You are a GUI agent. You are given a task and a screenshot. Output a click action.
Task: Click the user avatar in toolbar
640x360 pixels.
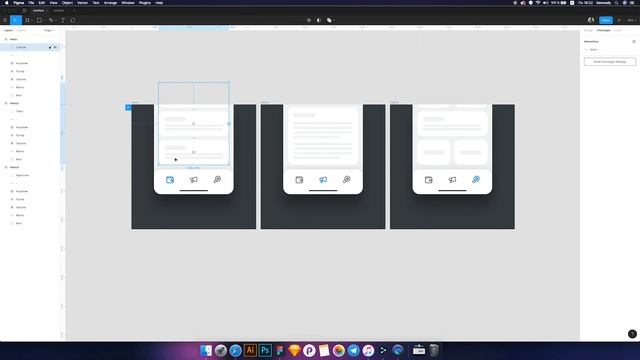click(x=591, y=20)
